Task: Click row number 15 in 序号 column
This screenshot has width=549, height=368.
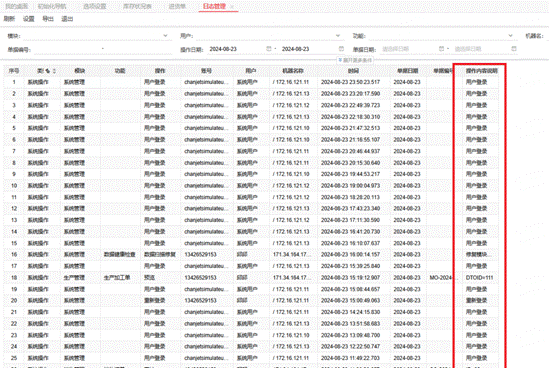Action: [14, 243]
